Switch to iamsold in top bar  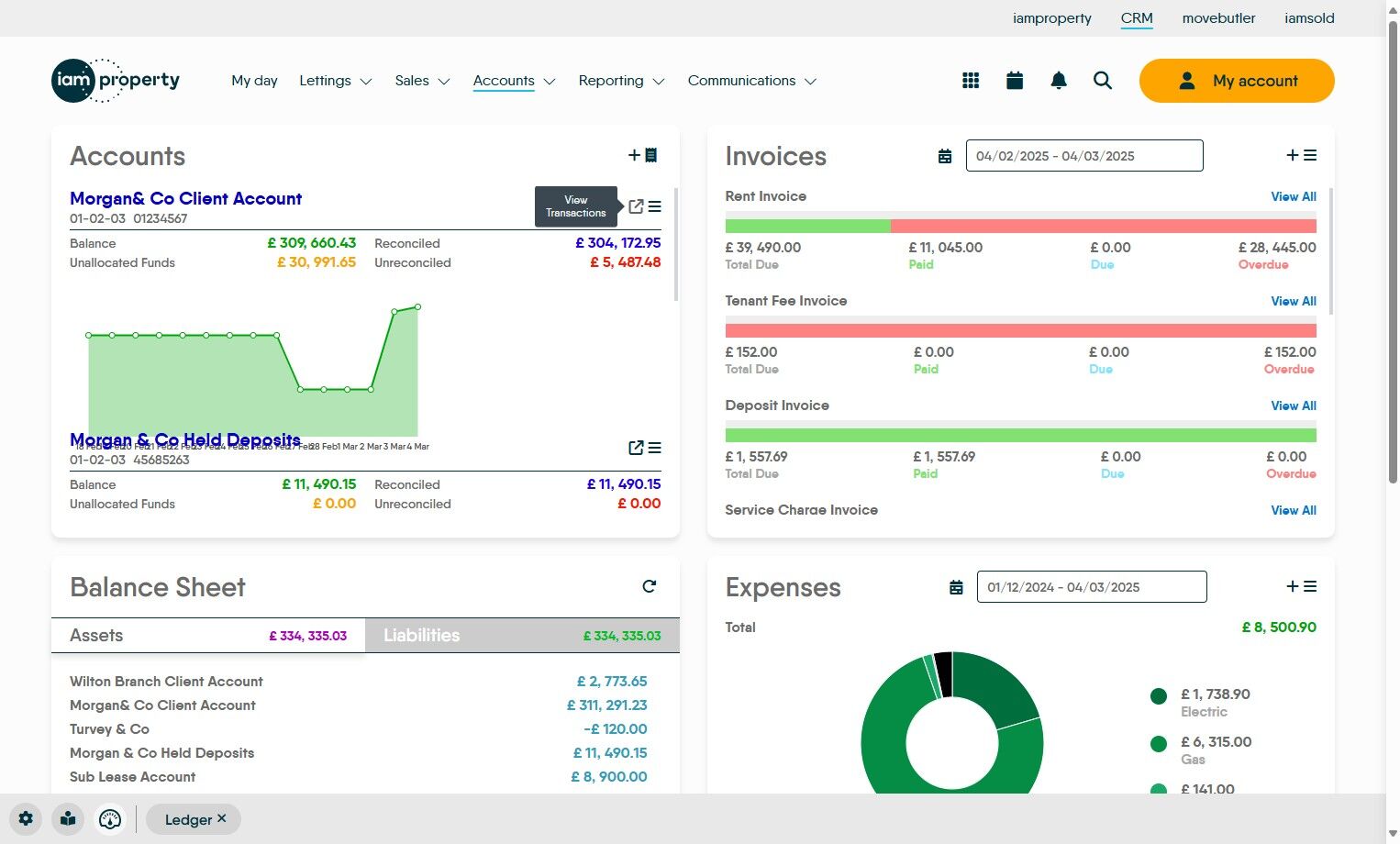pyautogui.click(x=1309, y=18)
